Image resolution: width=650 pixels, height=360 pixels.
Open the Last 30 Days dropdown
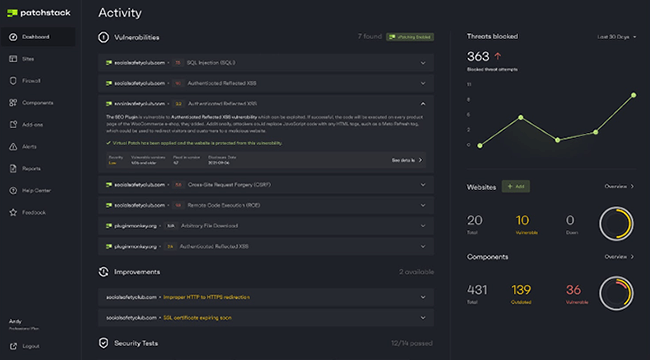tap(616, 37)
